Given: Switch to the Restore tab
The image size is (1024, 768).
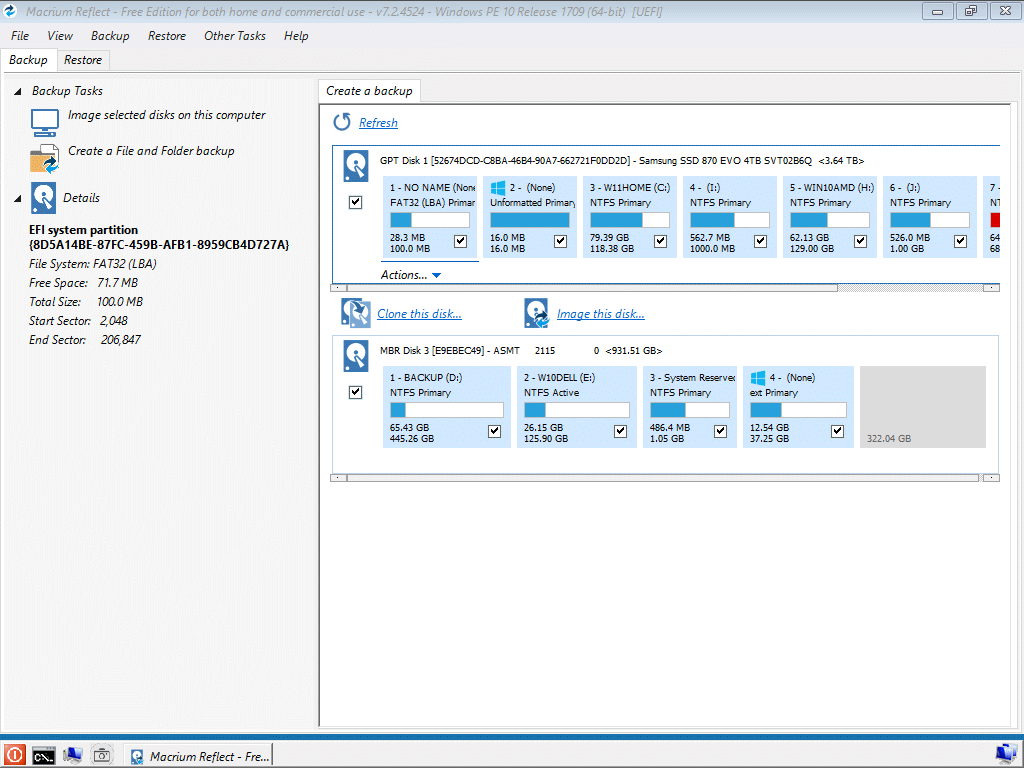Looking at the screenshot, I should coord(83,60).
